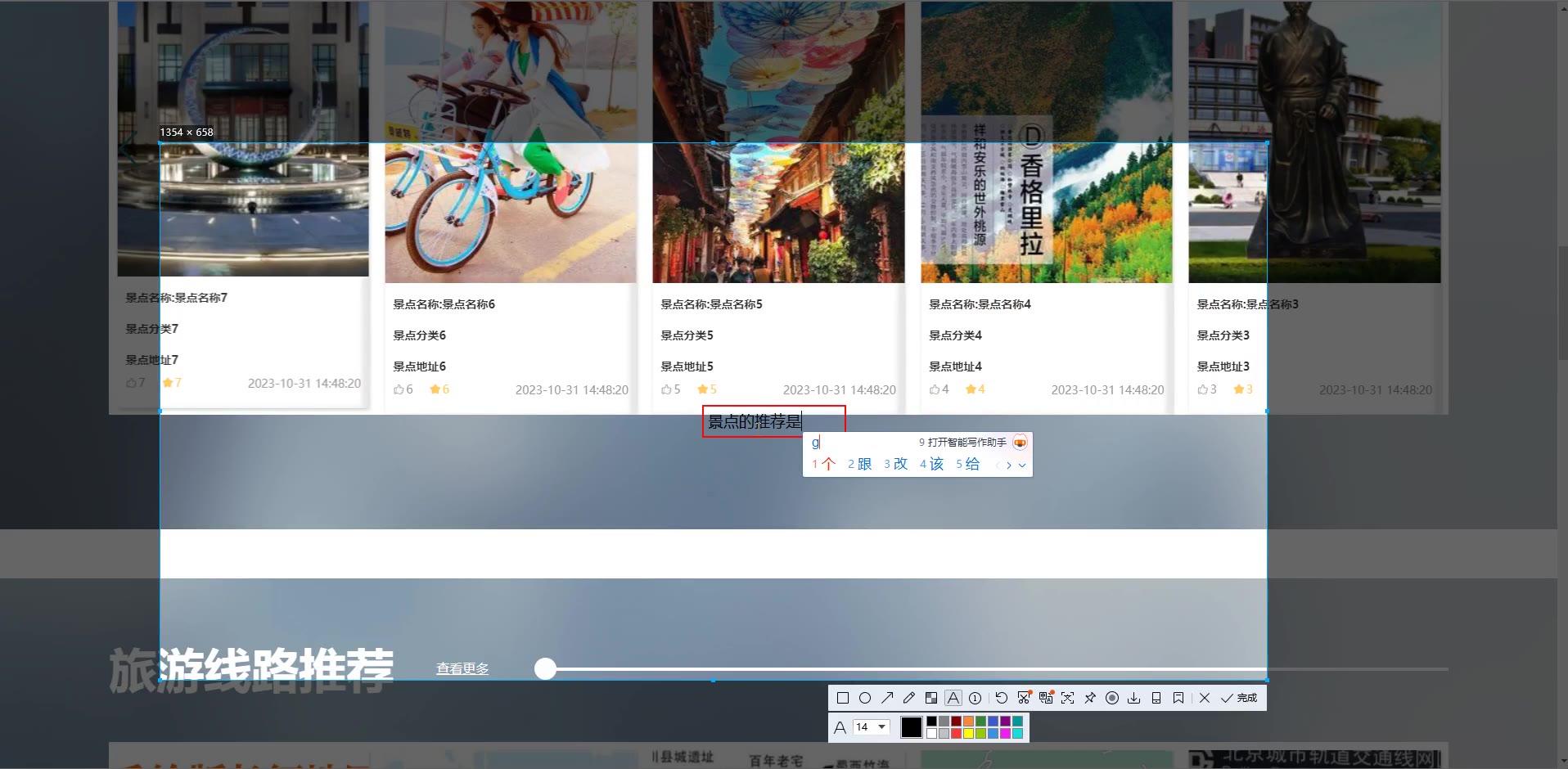The image size is (1568, 769).
Task: Open the statue photo of 景点名称3
Action: pos(1314,142)
